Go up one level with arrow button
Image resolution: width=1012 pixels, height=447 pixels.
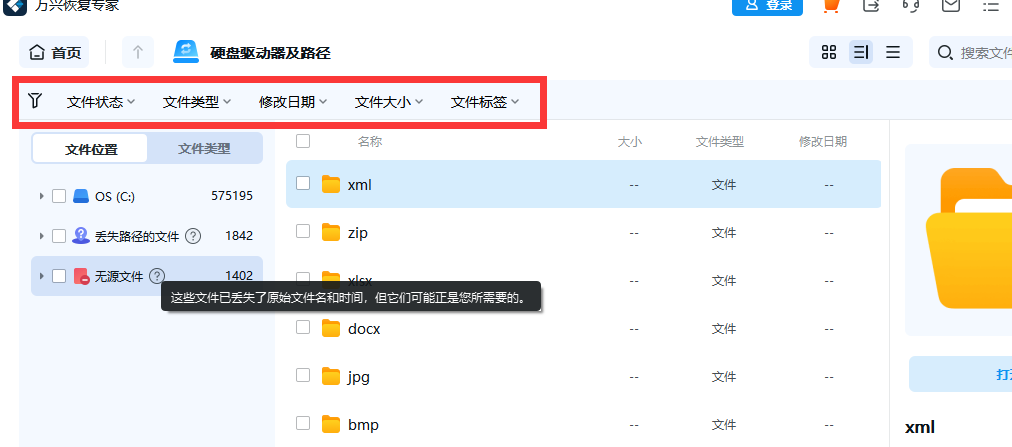[137, 53]
